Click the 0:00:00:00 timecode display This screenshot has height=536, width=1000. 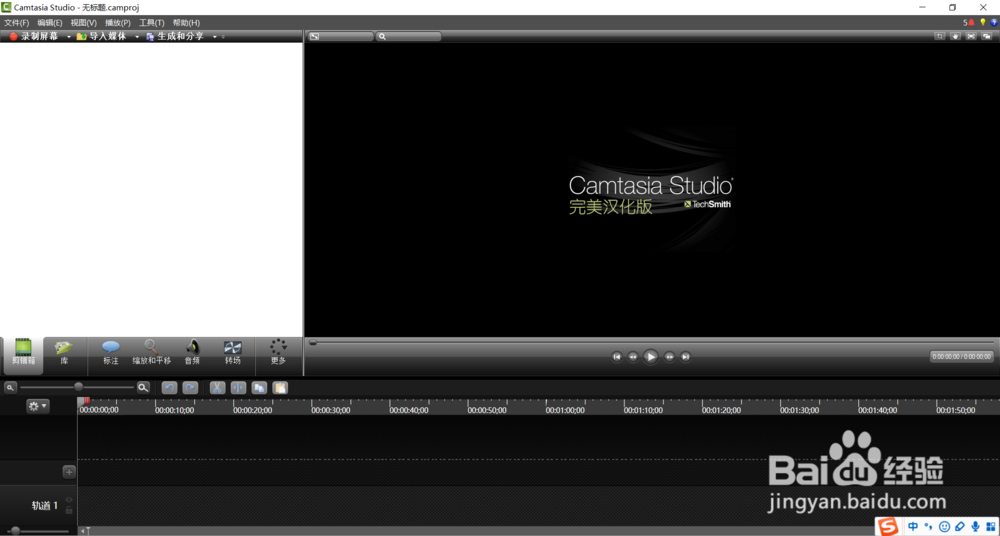962,357
